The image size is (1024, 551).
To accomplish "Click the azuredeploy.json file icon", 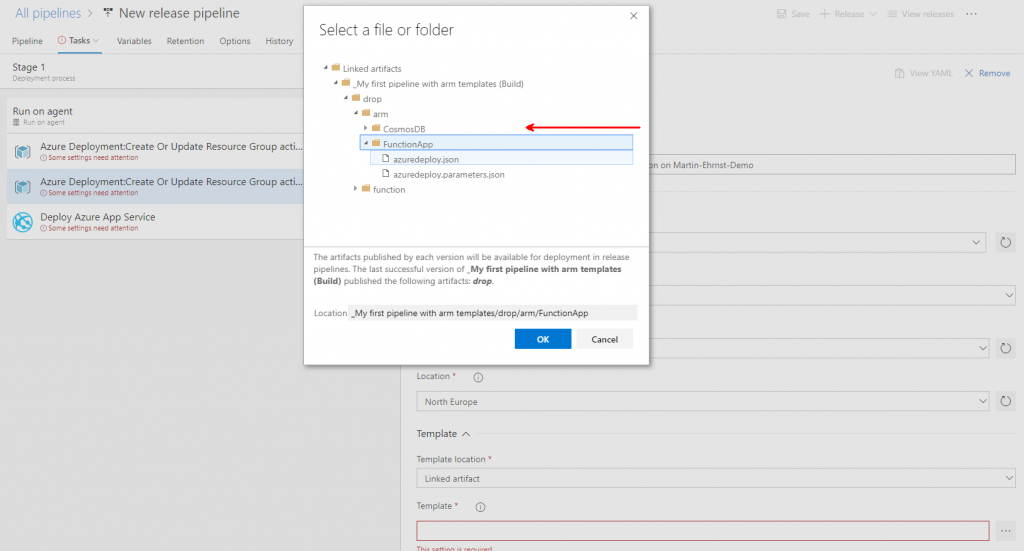I will click(386, 159).
